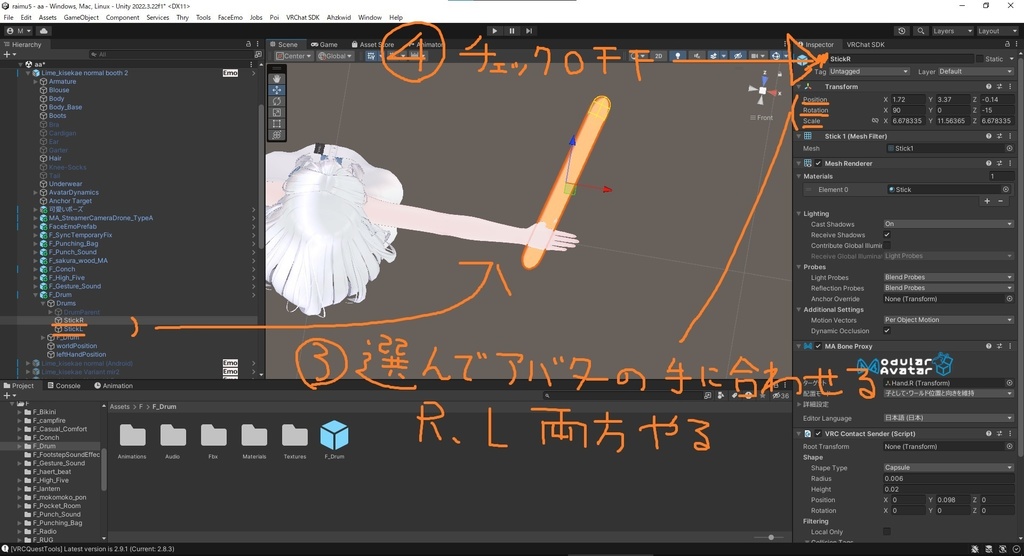Image resolution: width=1024 pixels, height=556 pixels.
Task: Open Editor Language dropdown
Action: (948, 418)
